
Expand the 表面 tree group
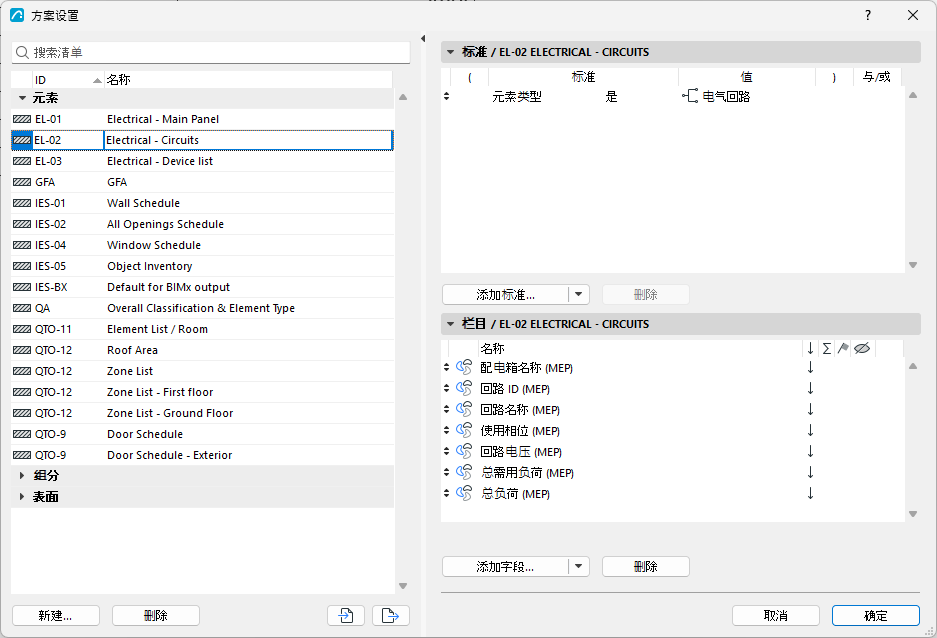pyautogui.click(x=22, y=496)
